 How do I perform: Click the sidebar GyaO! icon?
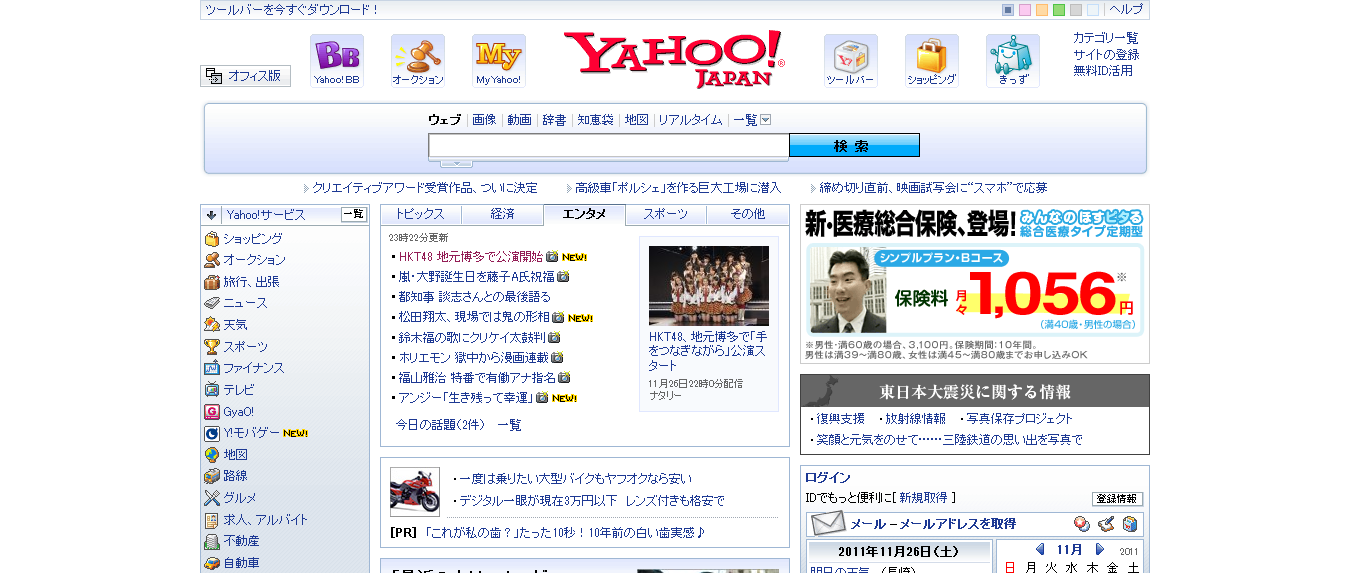click(212, 412)
